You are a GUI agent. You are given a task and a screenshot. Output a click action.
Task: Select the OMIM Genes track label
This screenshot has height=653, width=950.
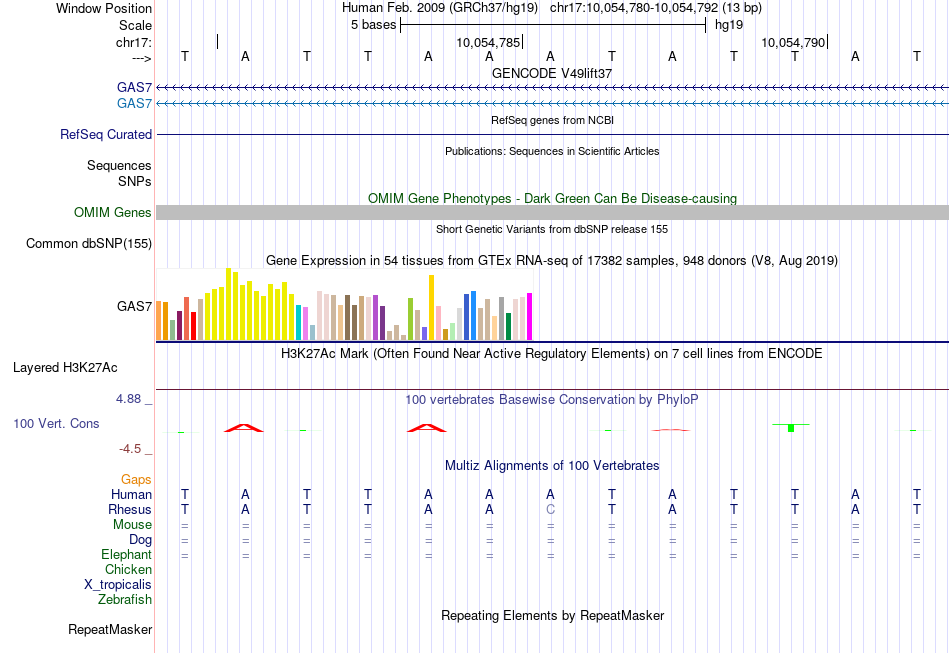point(112,213)
